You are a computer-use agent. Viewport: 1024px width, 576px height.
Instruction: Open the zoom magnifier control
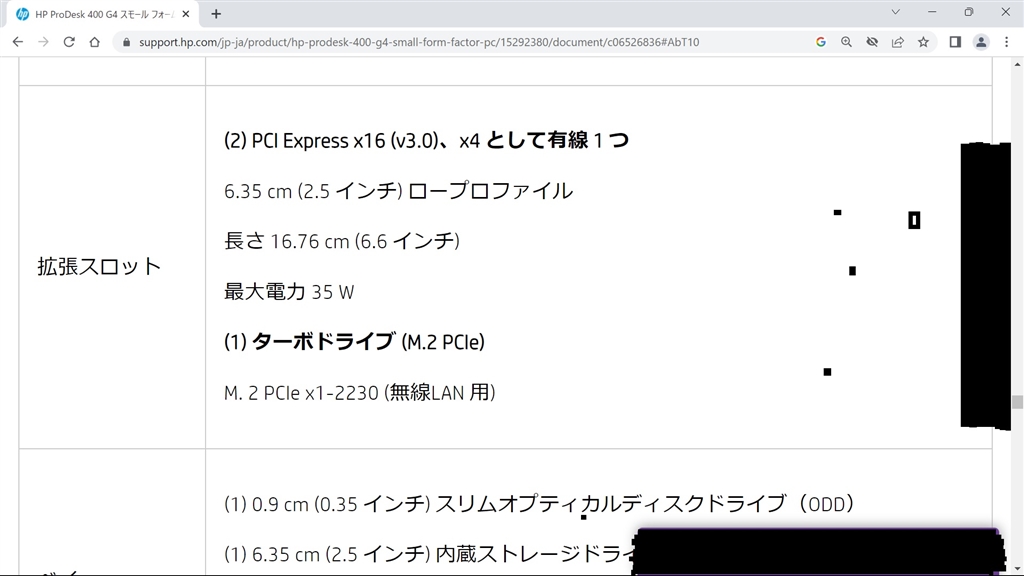pos(846,42)
